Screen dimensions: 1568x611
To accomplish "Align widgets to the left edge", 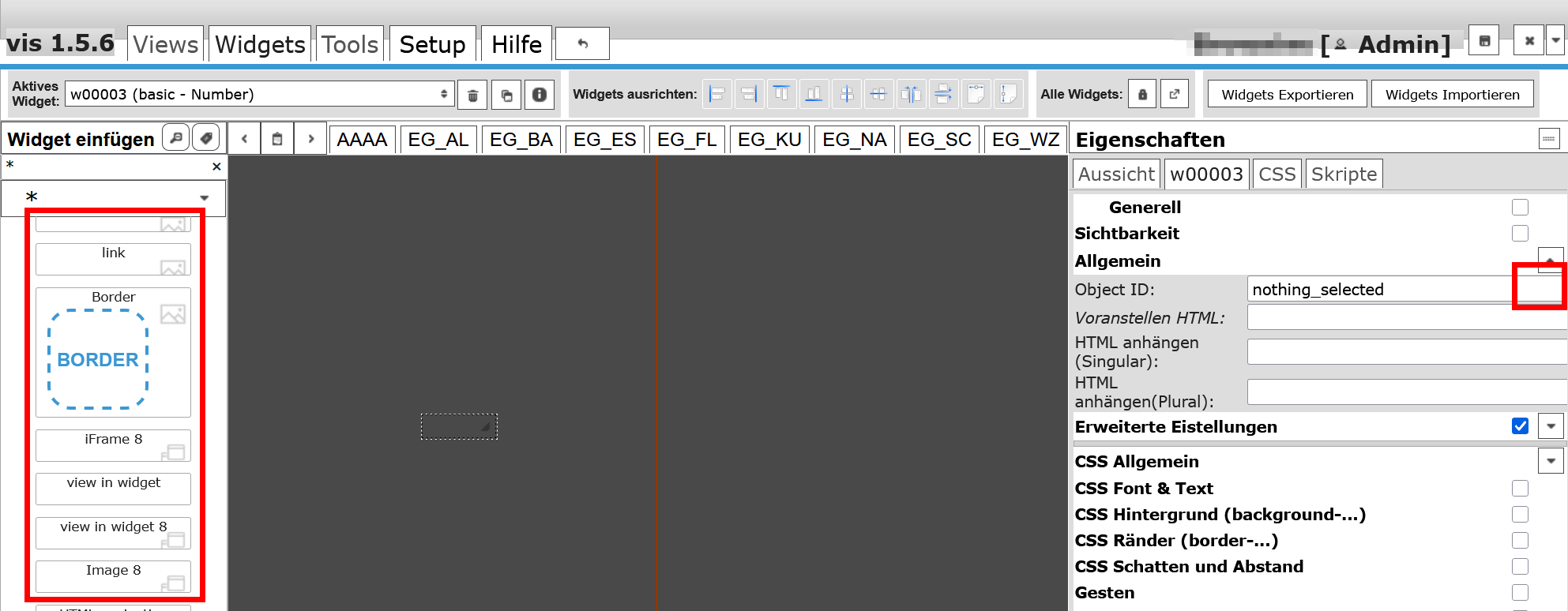I will pyautogui.click(x=716, y=95).
